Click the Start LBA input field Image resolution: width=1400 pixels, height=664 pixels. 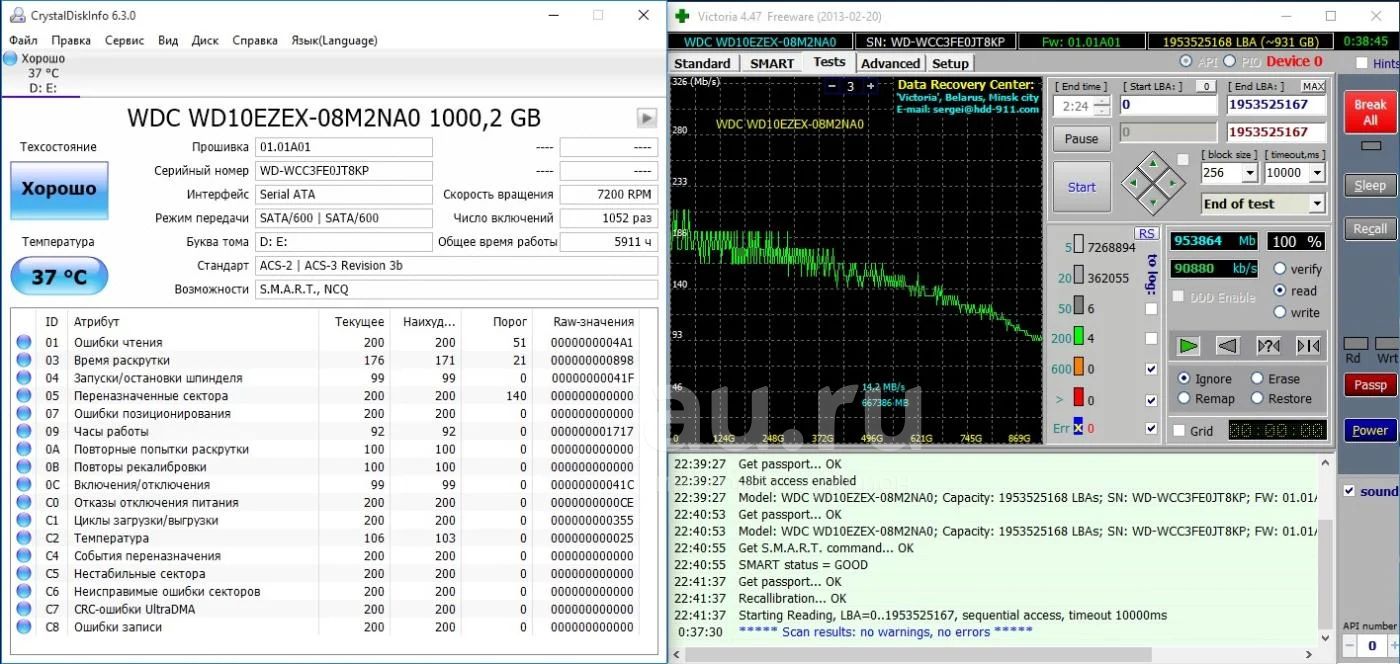1169,104
